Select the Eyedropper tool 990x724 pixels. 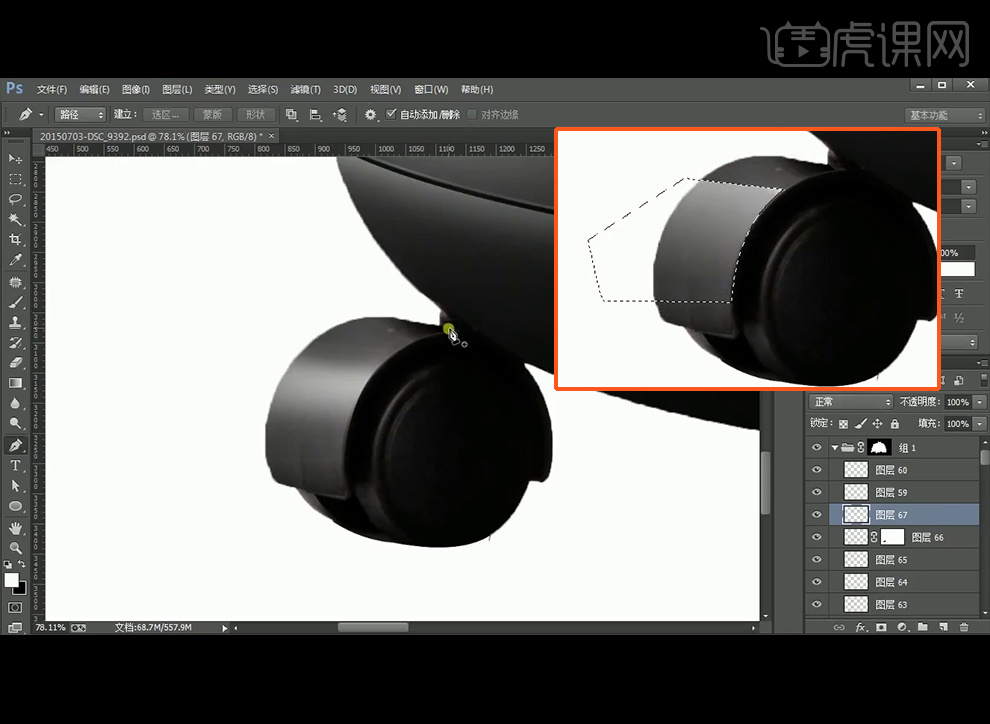(x=15, y=260)
